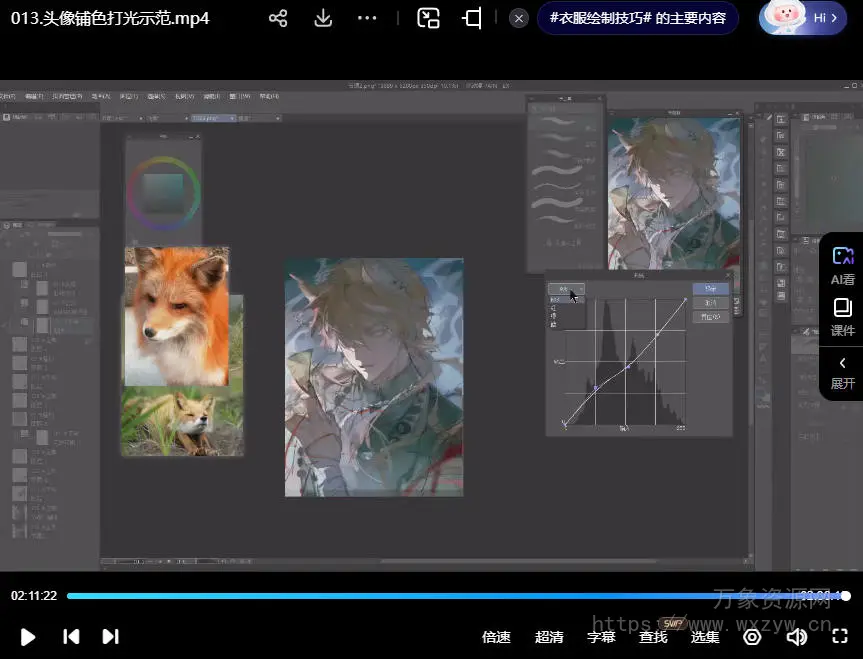Open the AI看 assistant panel
The height and width of the screenshot is (659, 863).
coord(842,266)
